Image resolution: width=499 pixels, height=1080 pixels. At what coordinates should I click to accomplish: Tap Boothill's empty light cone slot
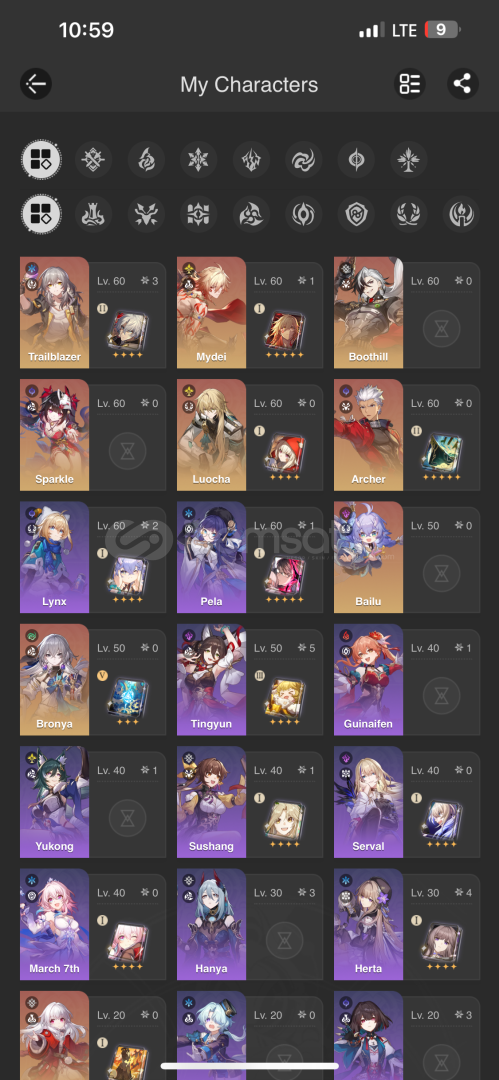442,329
